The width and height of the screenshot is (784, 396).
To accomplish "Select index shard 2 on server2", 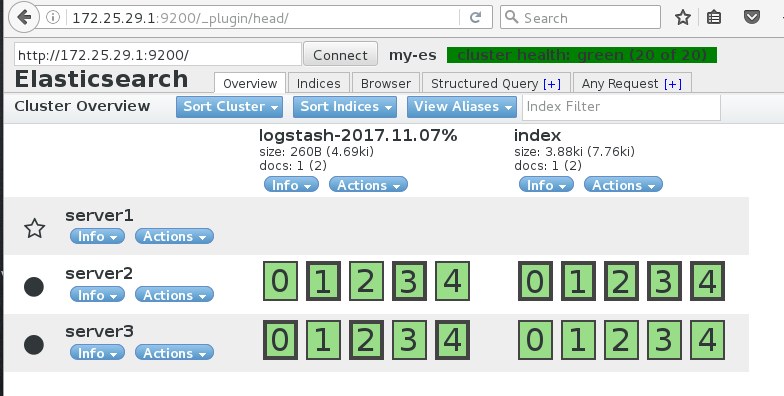I will click(622, 281).
